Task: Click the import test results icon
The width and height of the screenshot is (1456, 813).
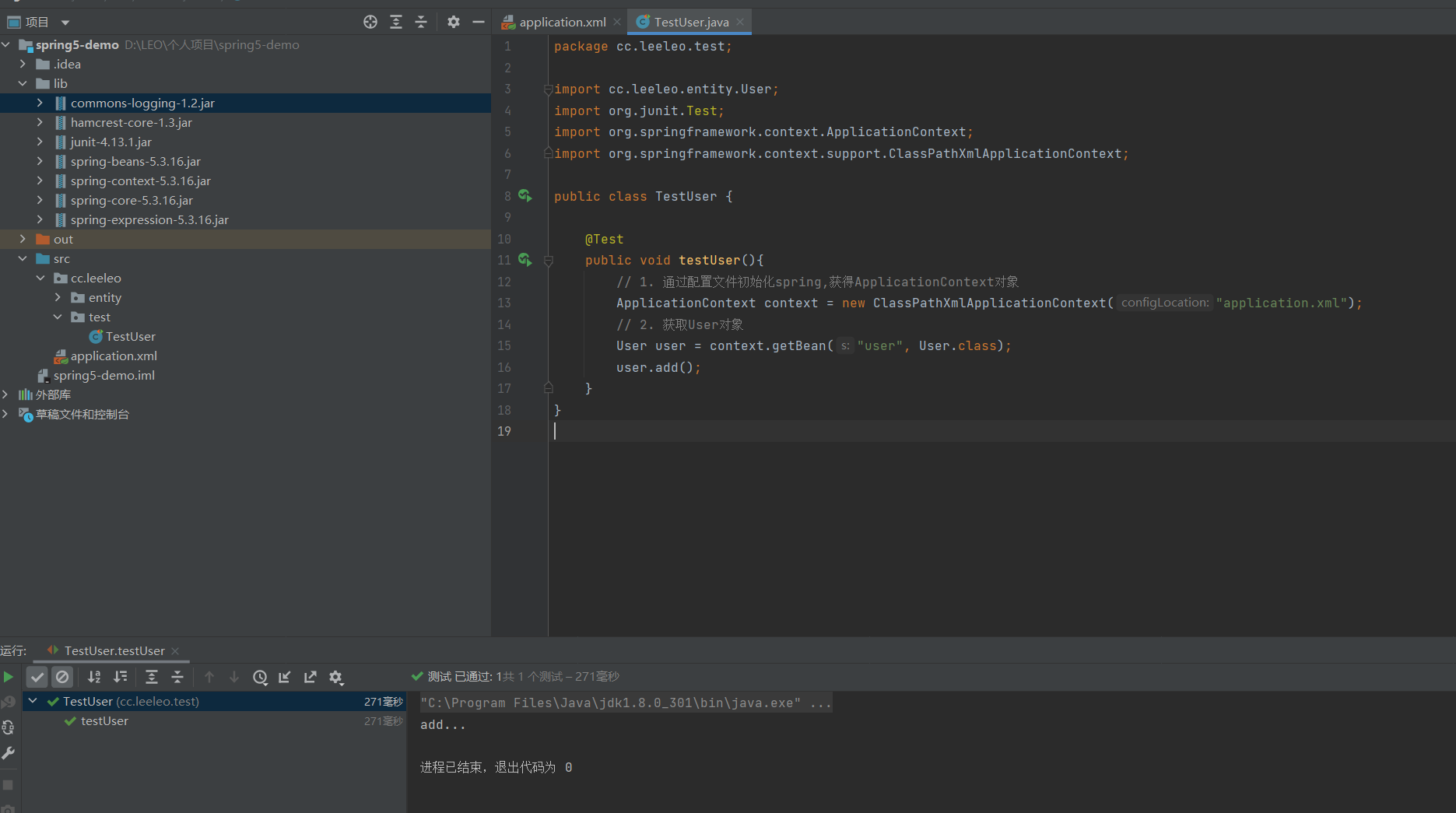Action: (285, 677)
